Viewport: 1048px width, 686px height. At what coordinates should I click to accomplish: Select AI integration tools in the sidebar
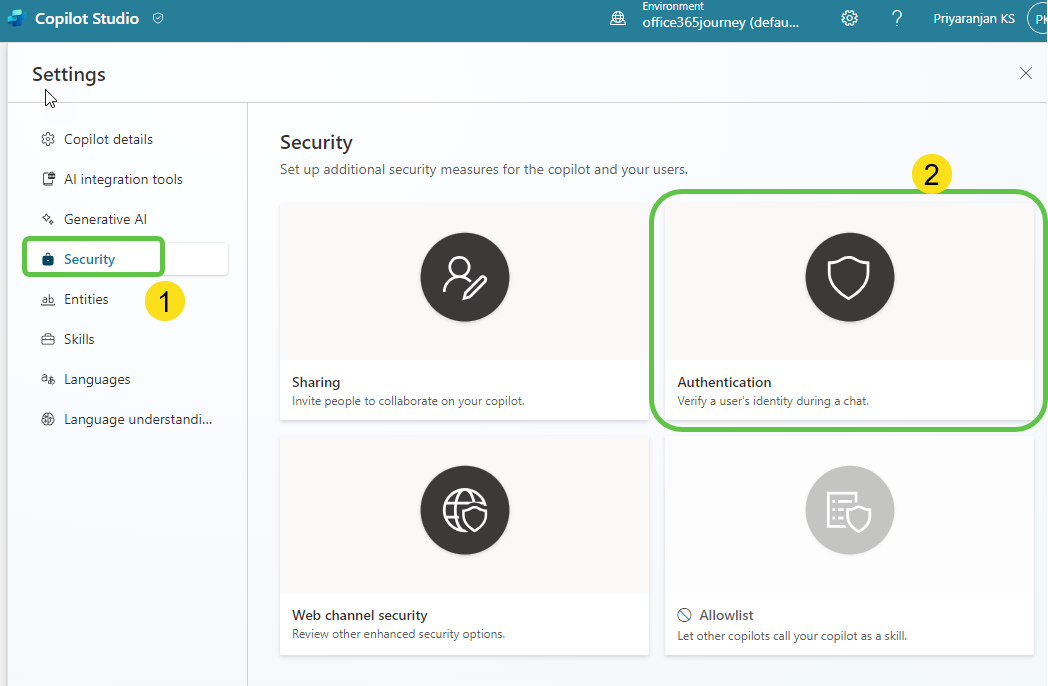tap(122, 178)
